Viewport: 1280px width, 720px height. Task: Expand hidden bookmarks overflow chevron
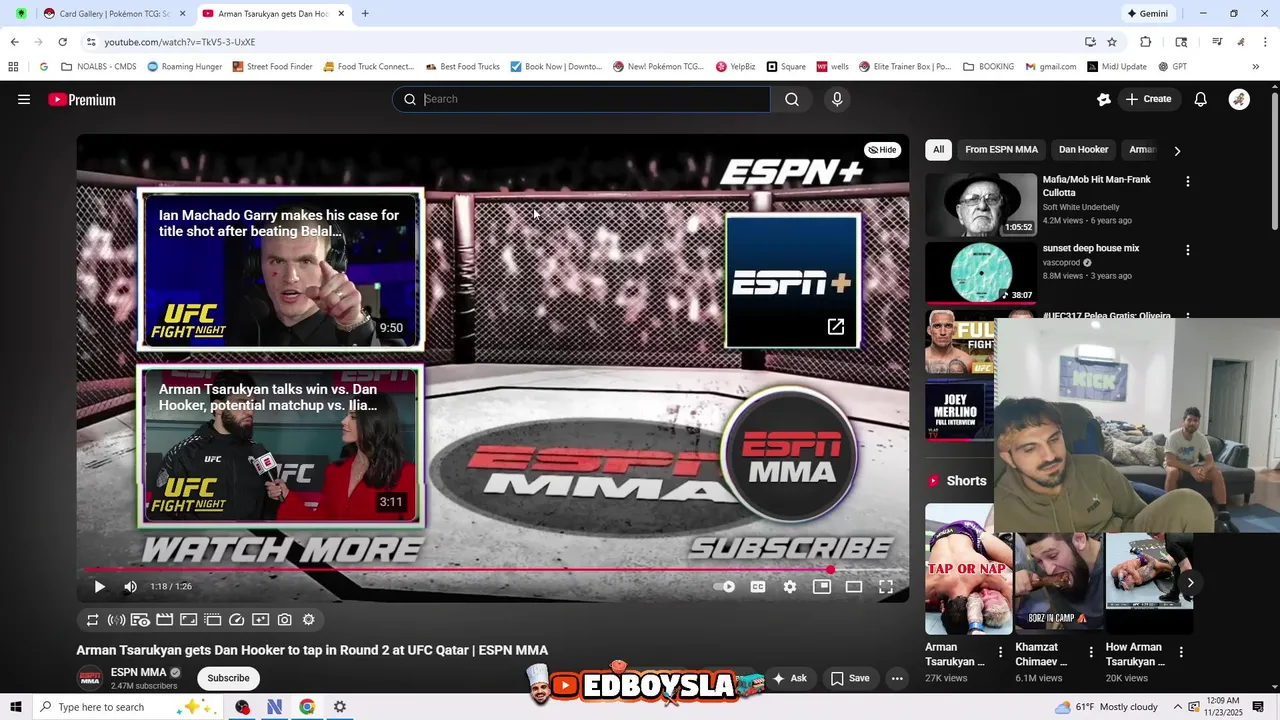click(x=1256, y=67)
